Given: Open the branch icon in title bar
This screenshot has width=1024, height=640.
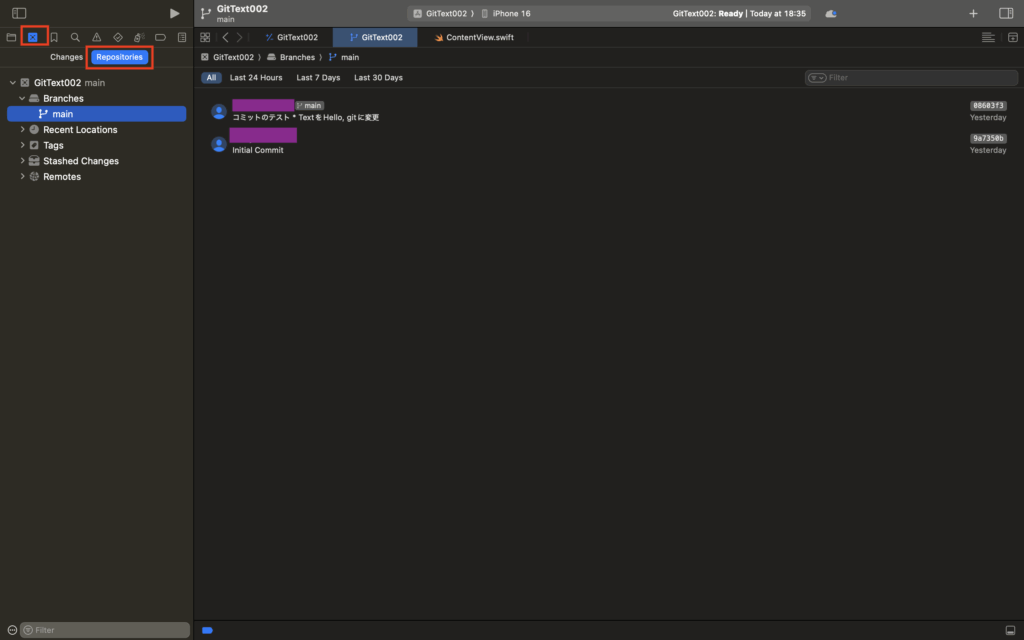Looking at the screenshot, I should coord(206,13).
